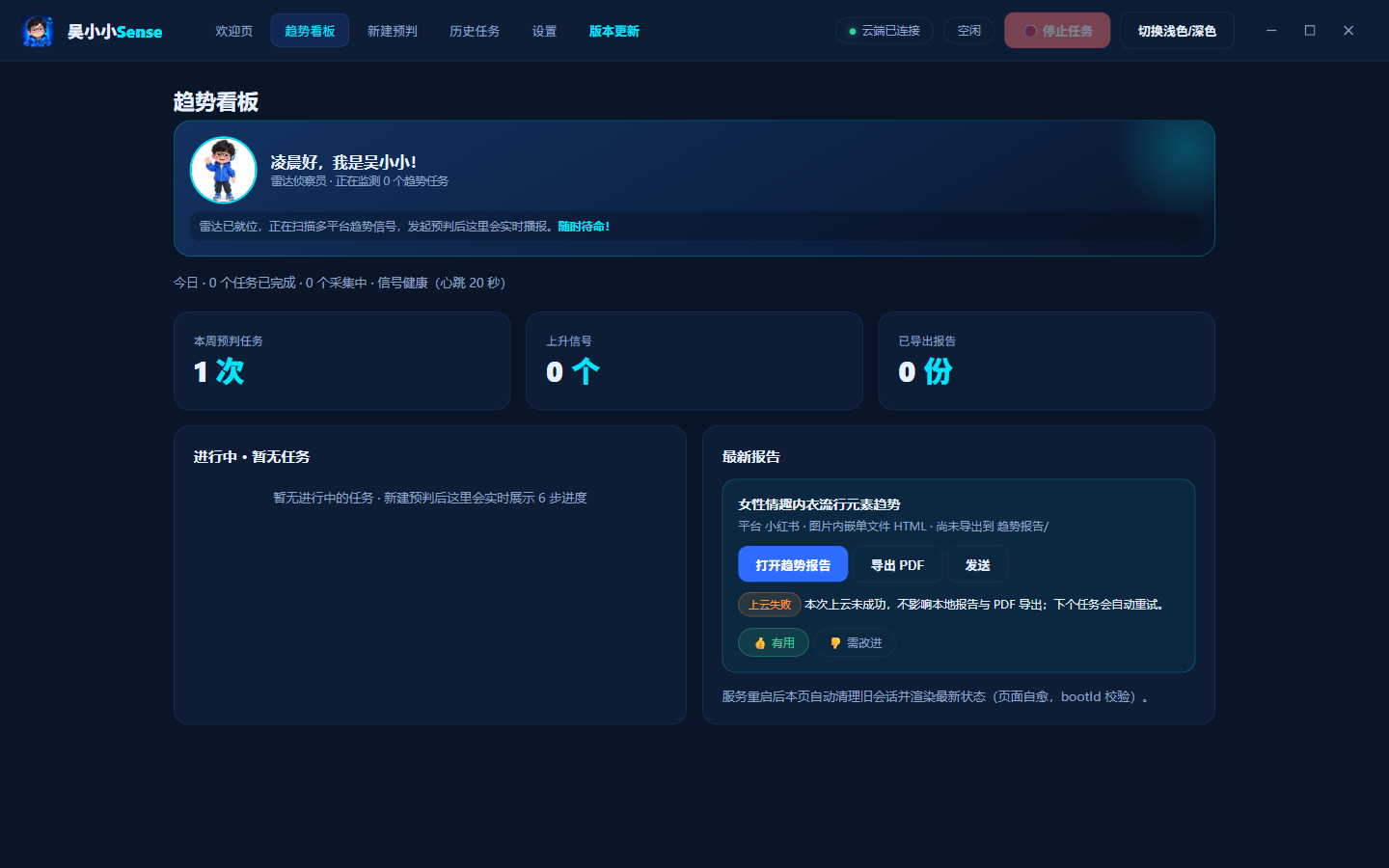This screenshot has height=868, width=1389.
Task: Open the 设置 tab
Action: 545,31
